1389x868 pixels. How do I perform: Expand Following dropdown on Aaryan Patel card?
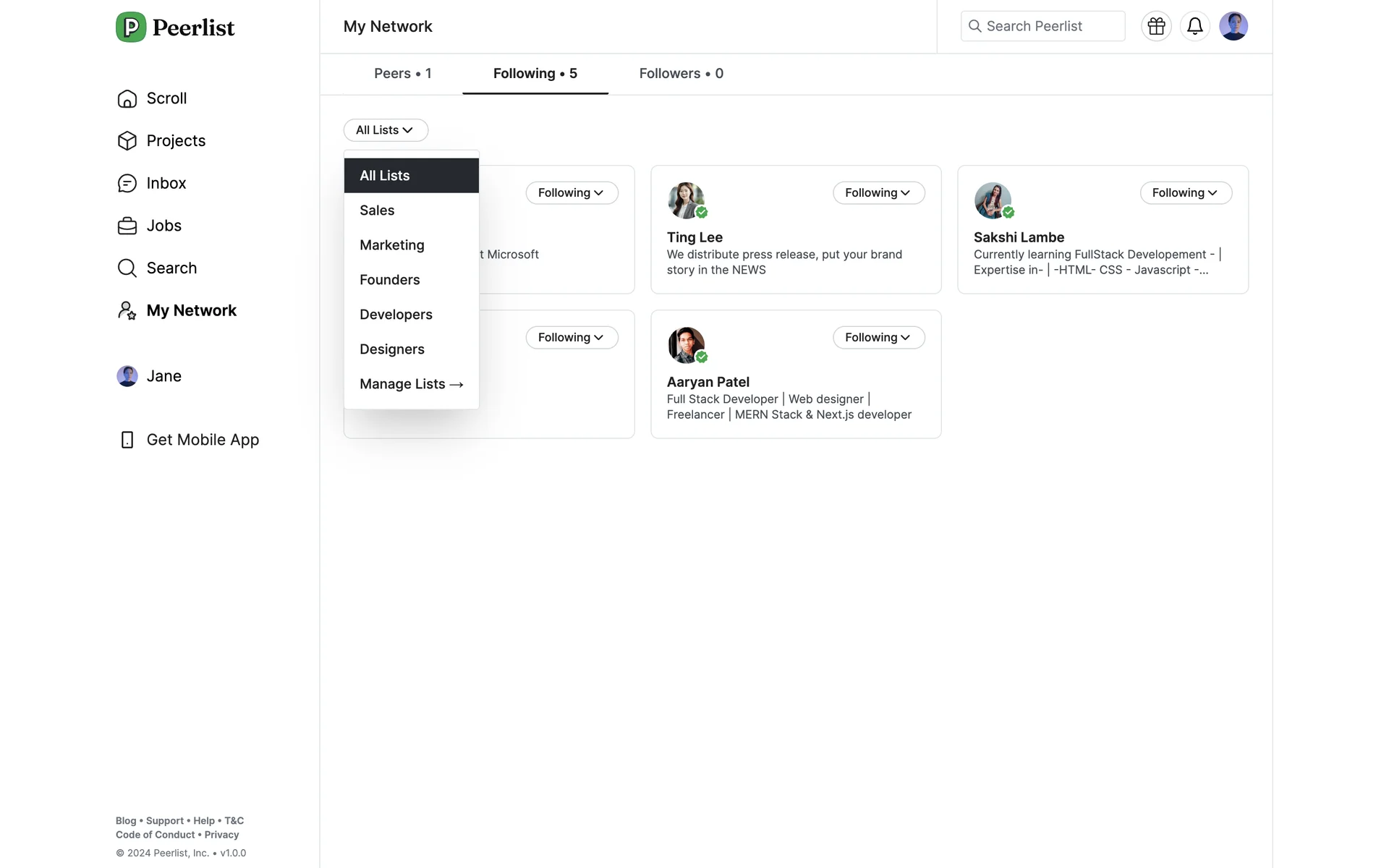click(878, 338)
